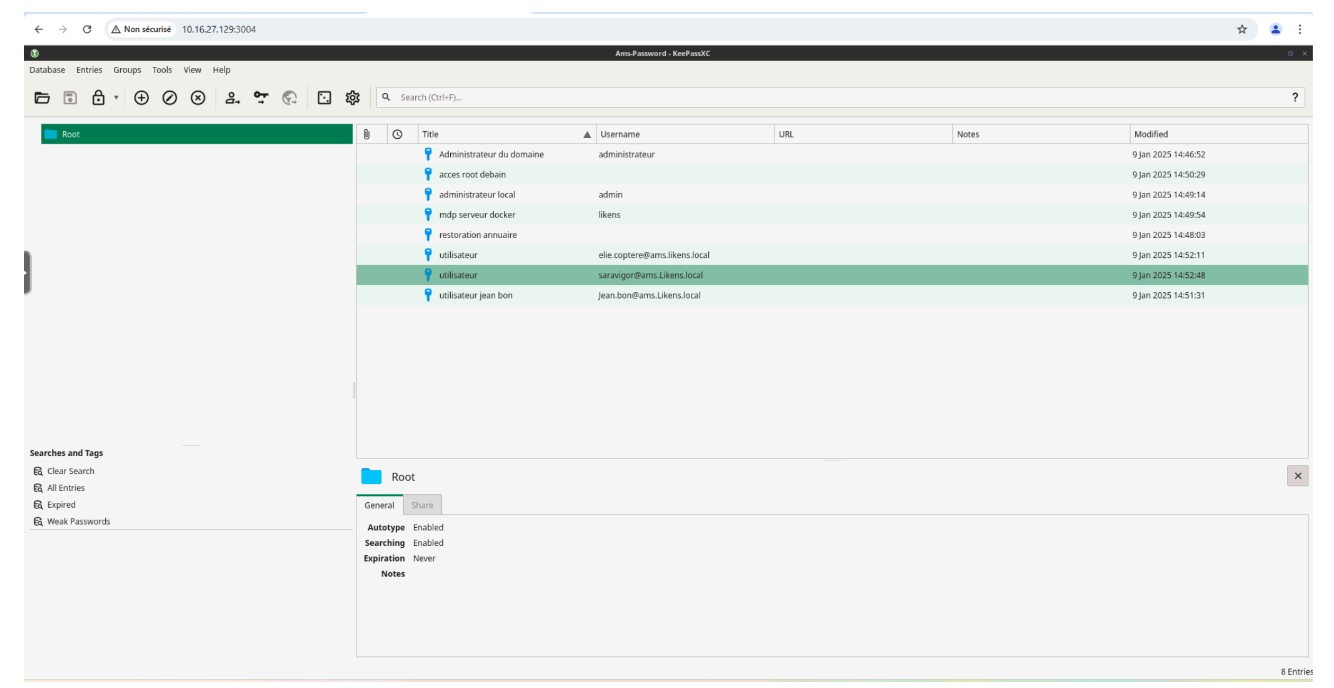
Task: Click the Open Database folder icon
Action: tap(42, 98)
